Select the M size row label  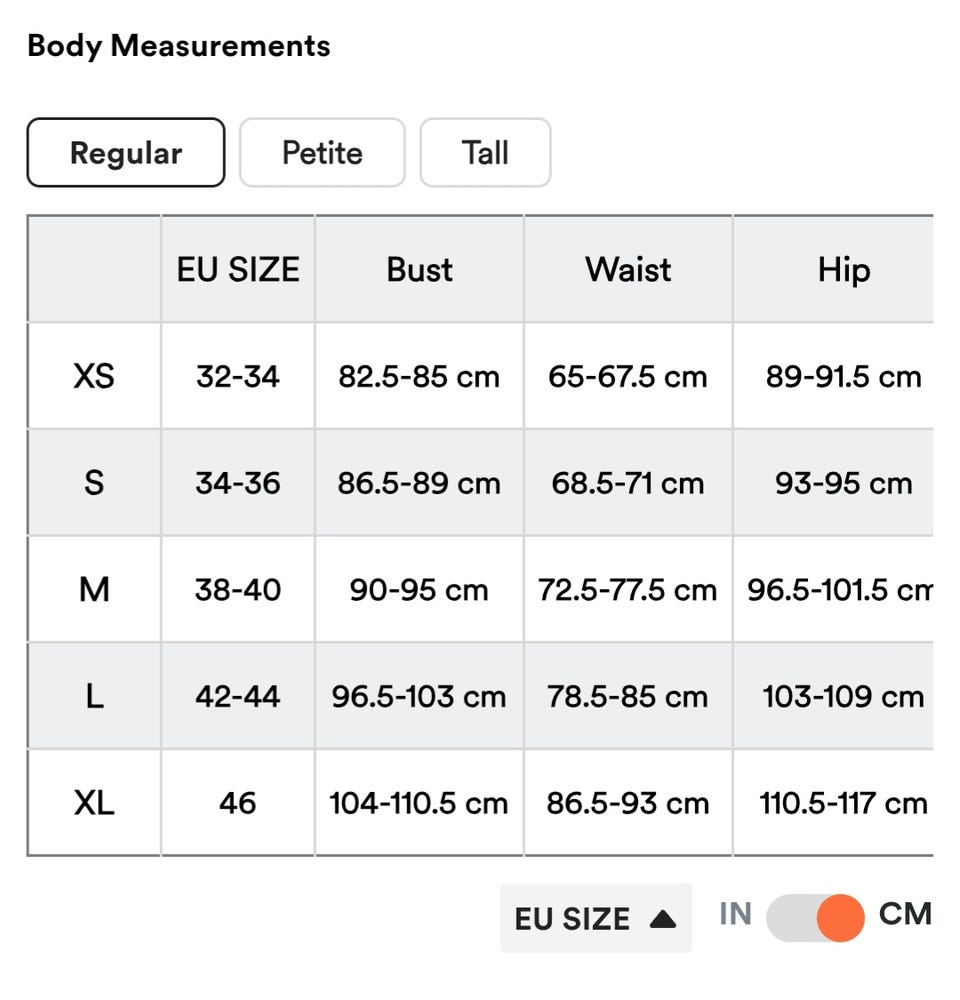point(94,590)
